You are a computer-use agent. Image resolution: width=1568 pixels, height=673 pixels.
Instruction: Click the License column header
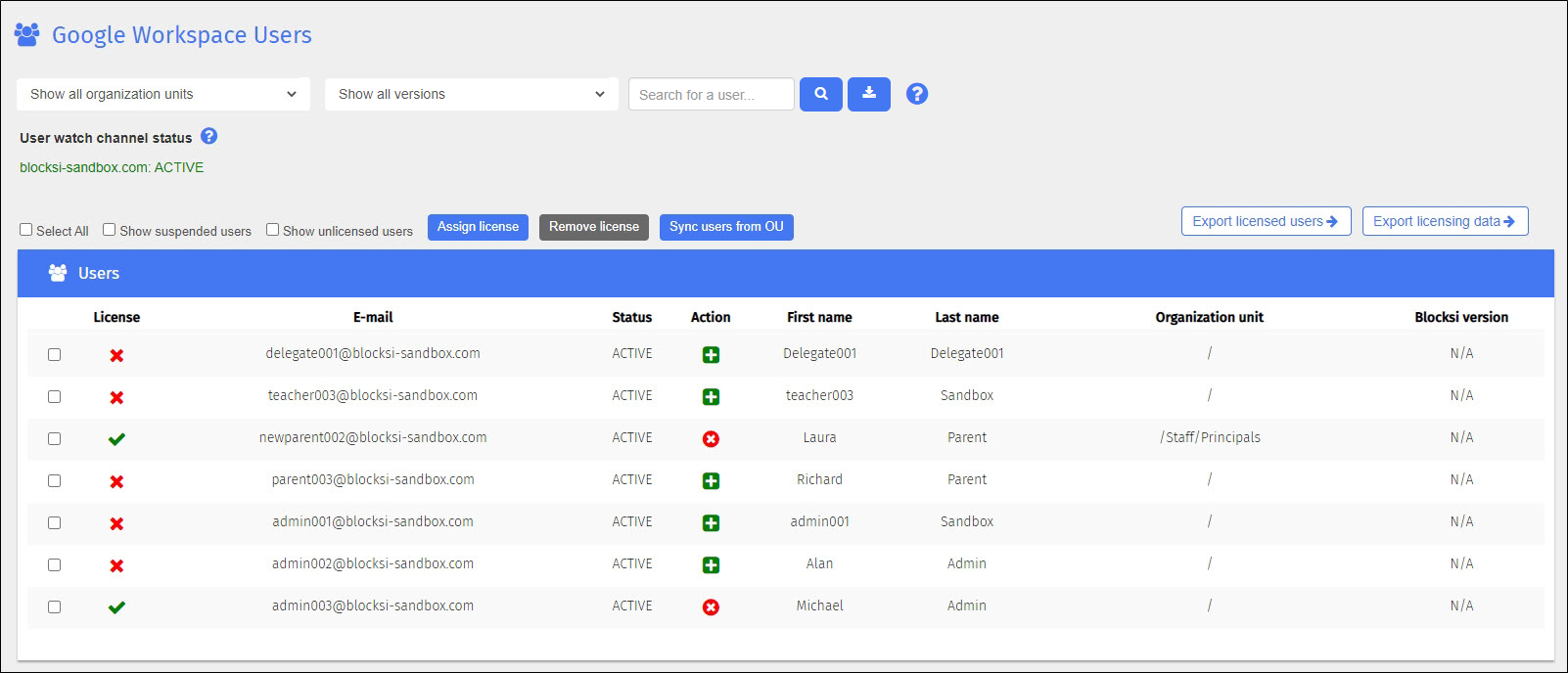point(116,317)
